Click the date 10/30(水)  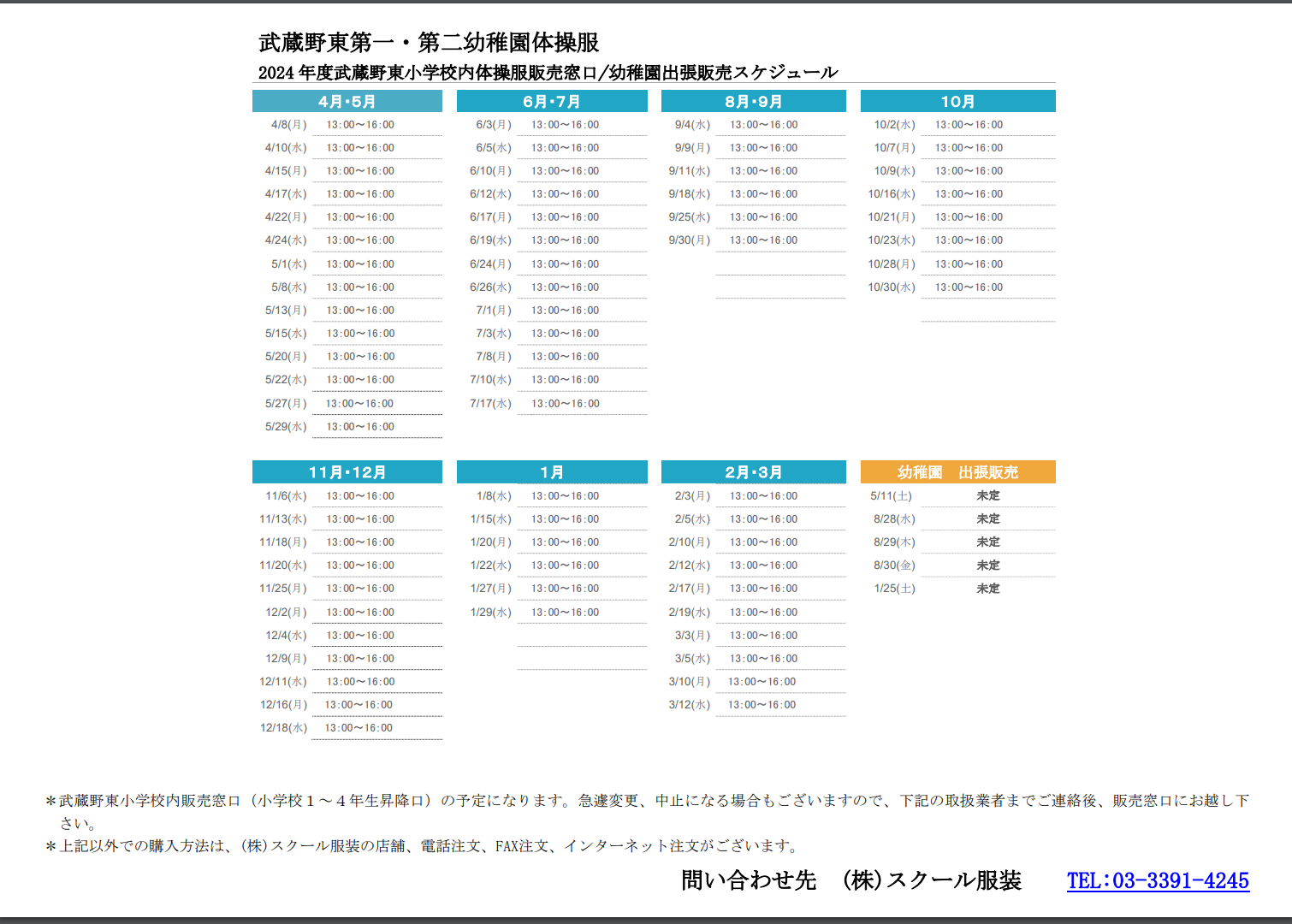[x=892, y=287]
